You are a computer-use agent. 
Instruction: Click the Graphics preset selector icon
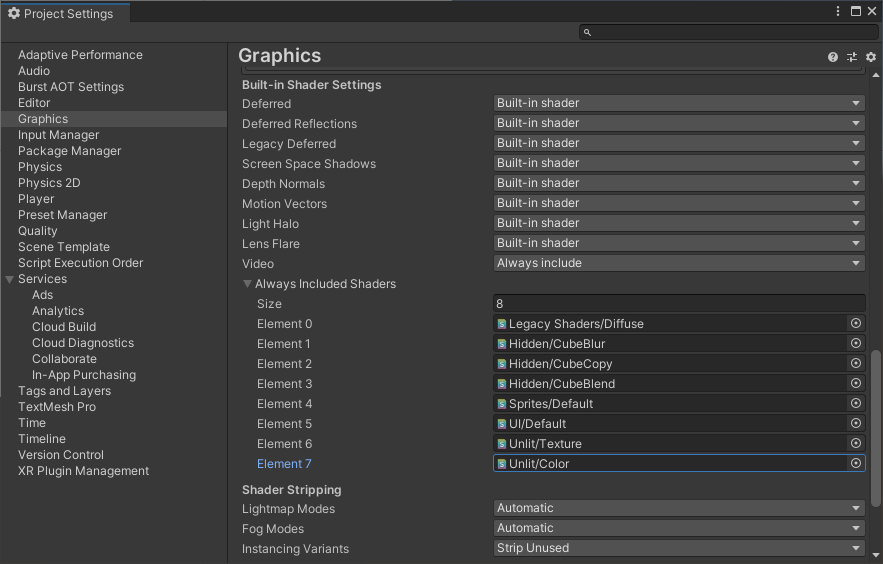click(x=852, y=57)
